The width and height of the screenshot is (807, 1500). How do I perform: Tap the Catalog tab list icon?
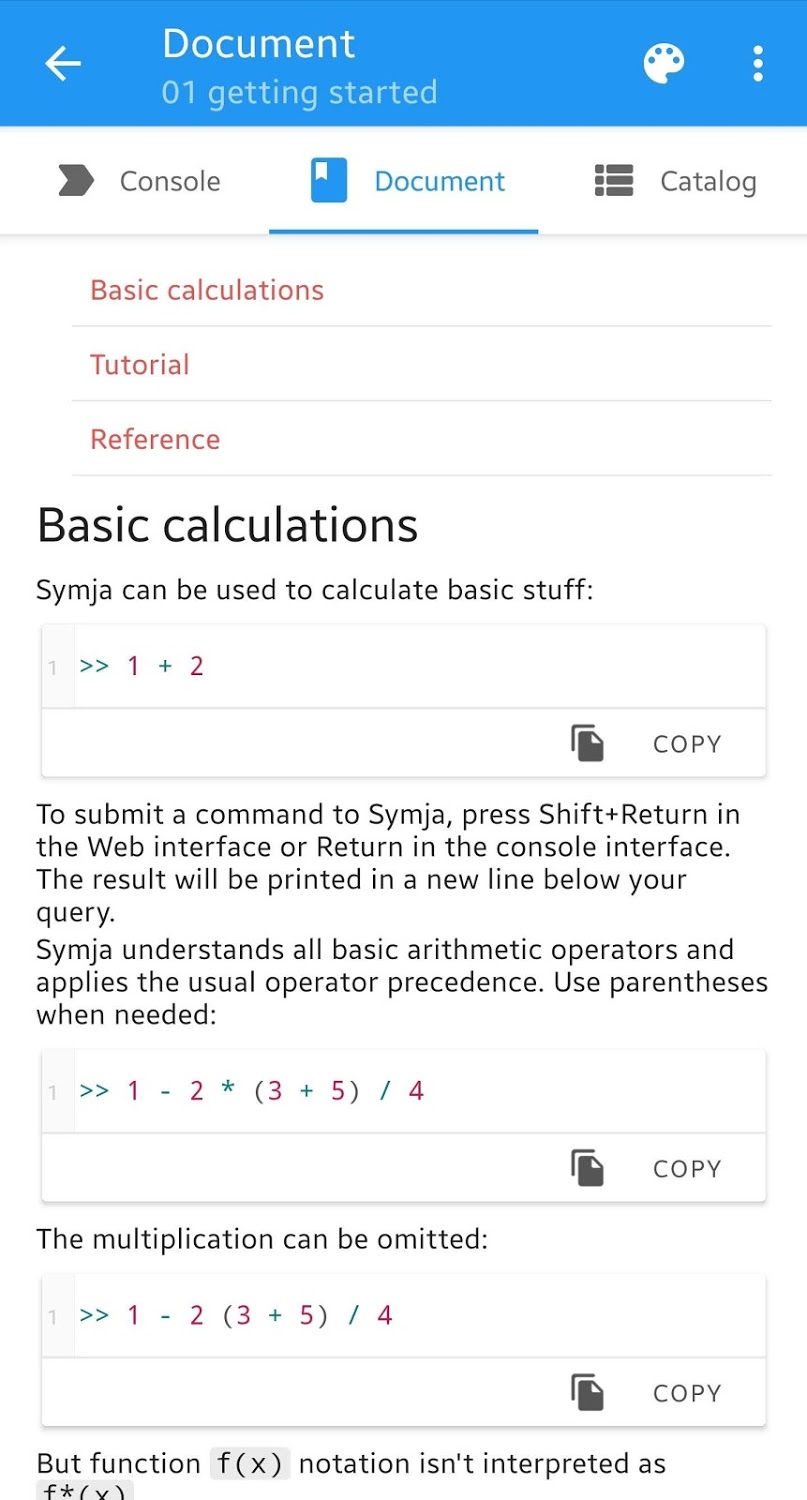coord(614,181)
